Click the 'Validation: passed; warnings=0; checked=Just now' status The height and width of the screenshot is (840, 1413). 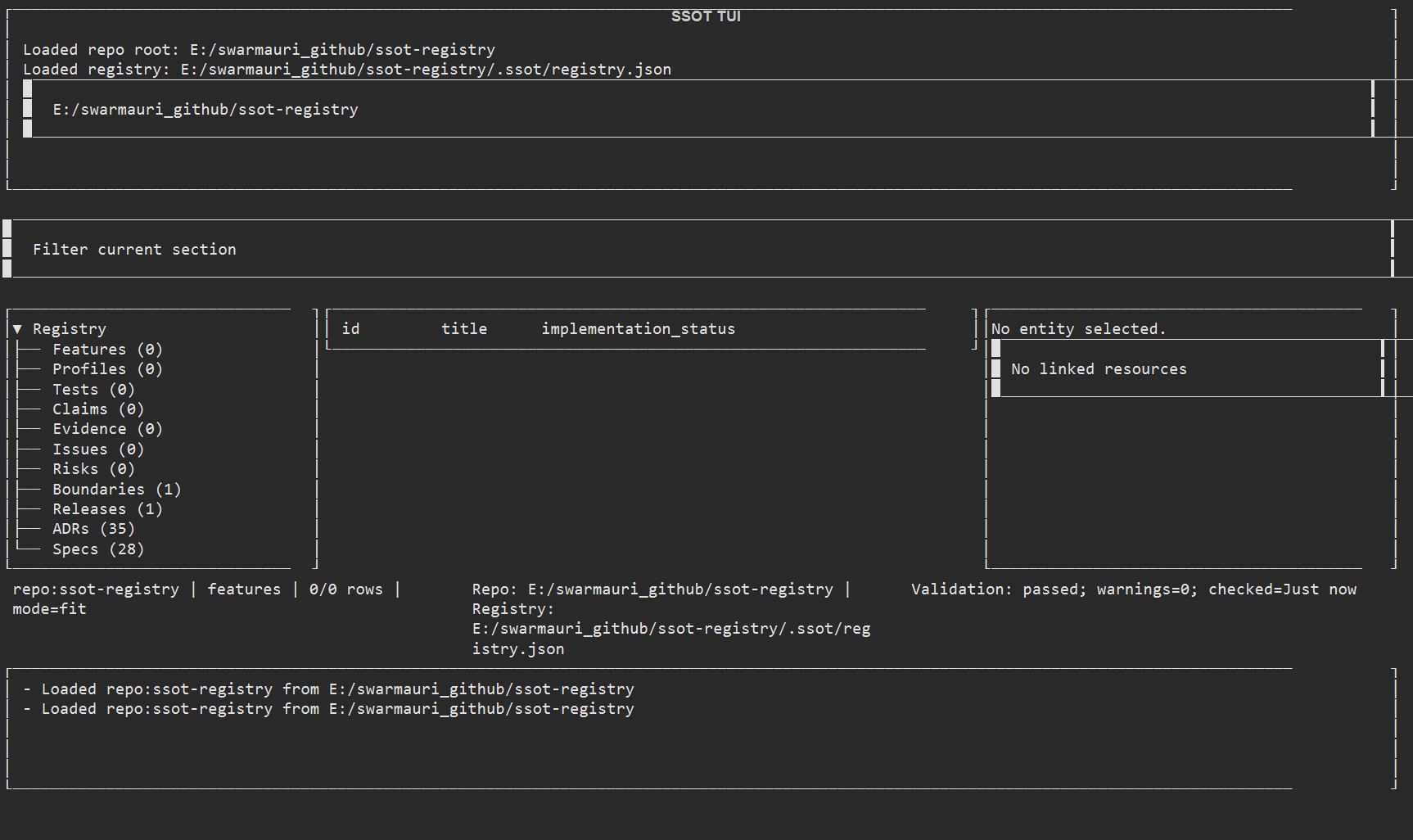pos(1134,589)
